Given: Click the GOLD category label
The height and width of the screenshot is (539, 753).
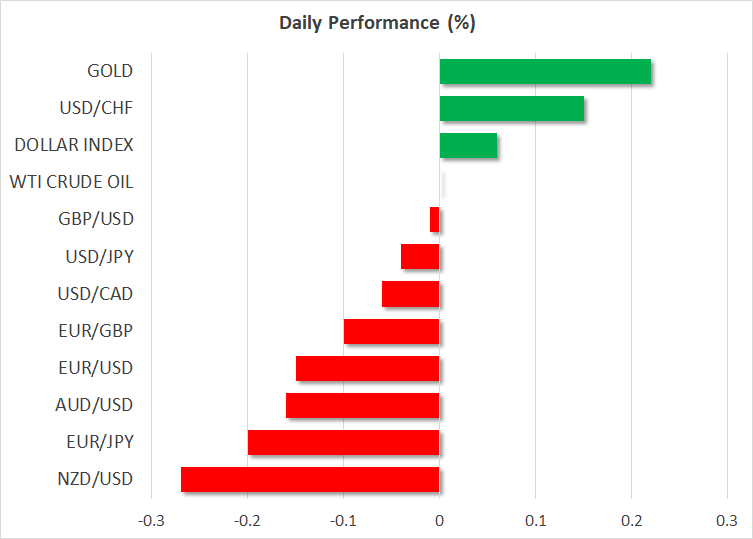Looking at the screenshot, I should [110, 71].
